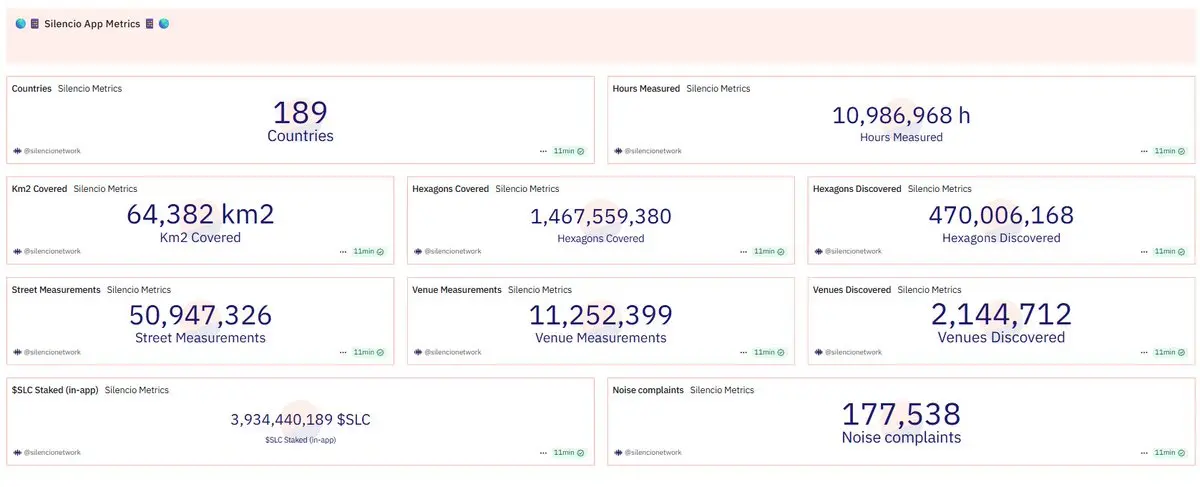The height and width of the screenshot is (487, 1200).
Task: Open @silencionetwork profile on Hours Measured card
Action: (647, 151)
